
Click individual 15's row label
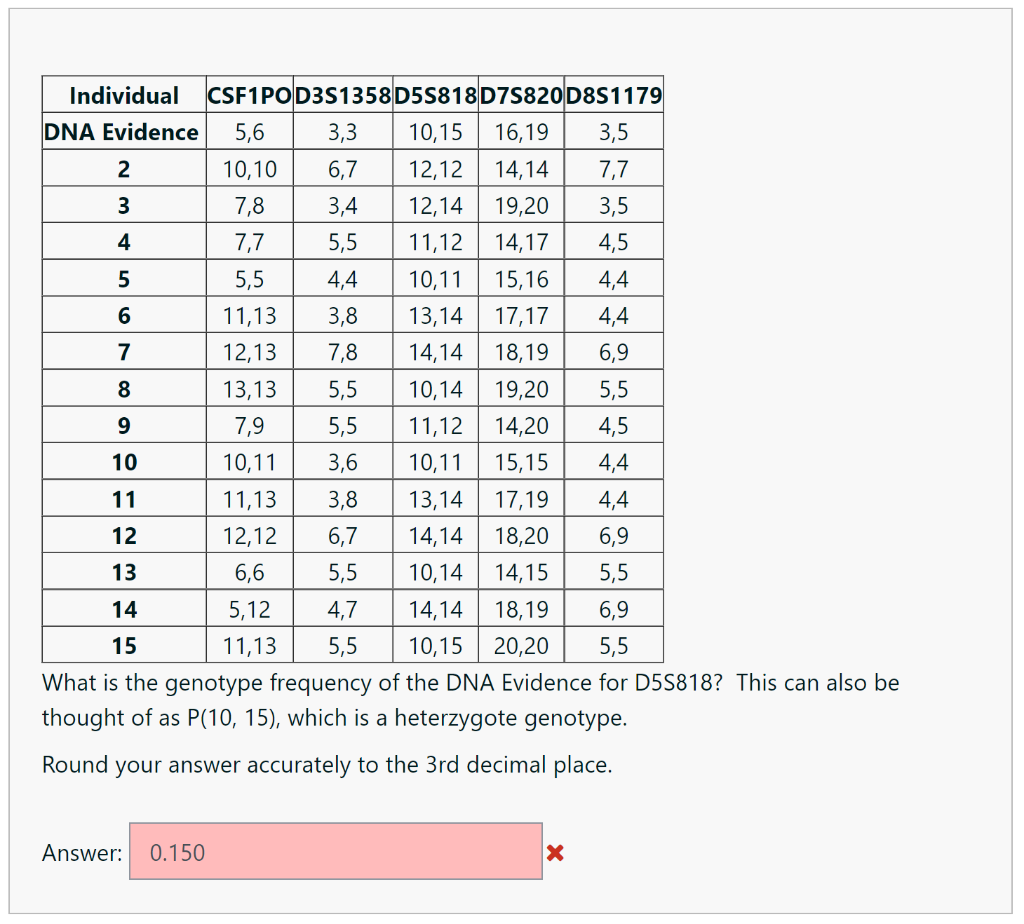point(123,645)
